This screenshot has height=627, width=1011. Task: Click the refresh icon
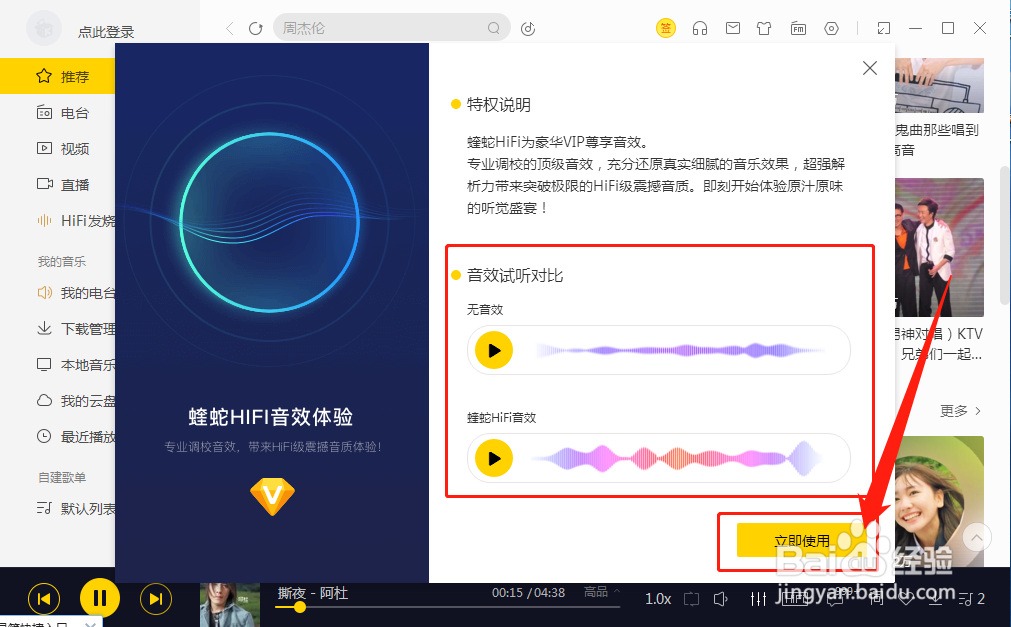coord(256,28)
